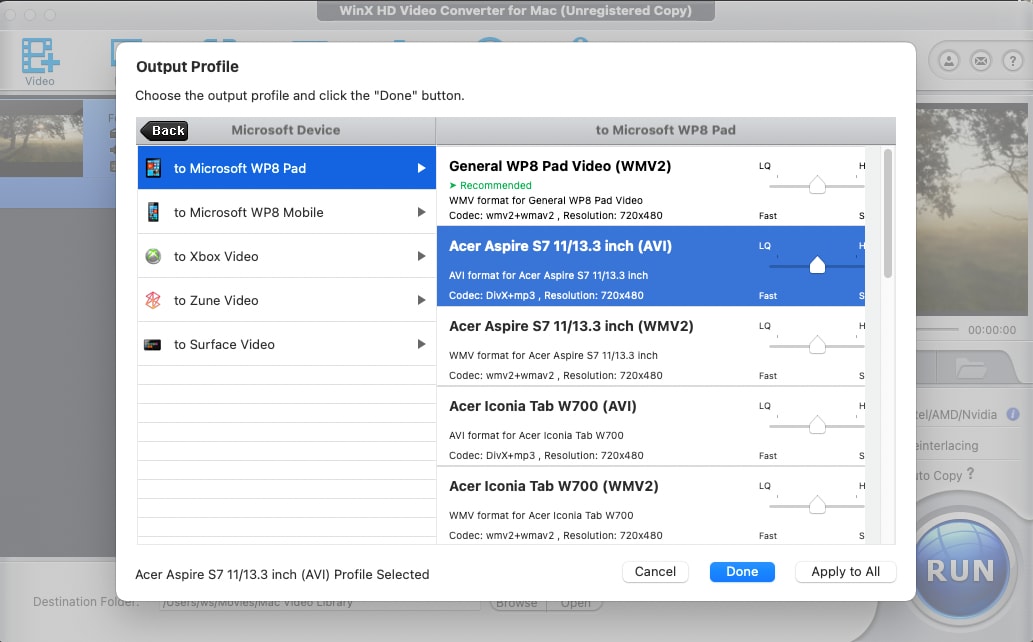This screenshot has height=642, width=1033.
Task: Click the Destination Folder path field
Action: [x=320, y=603]
